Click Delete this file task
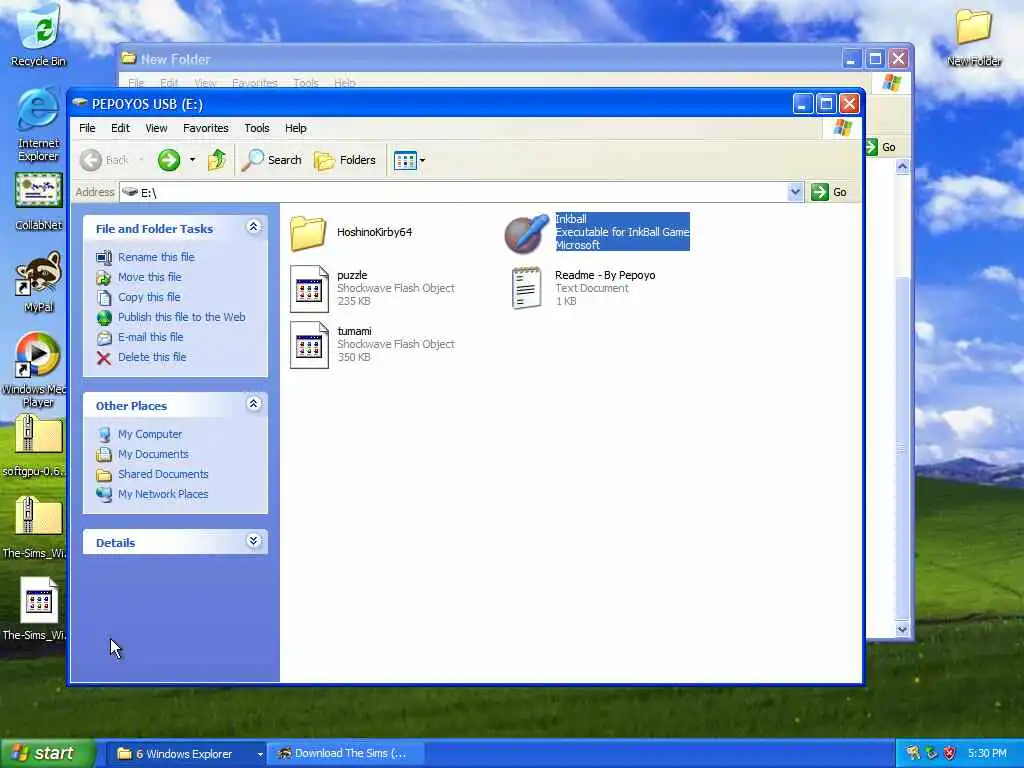 [152, 357]
